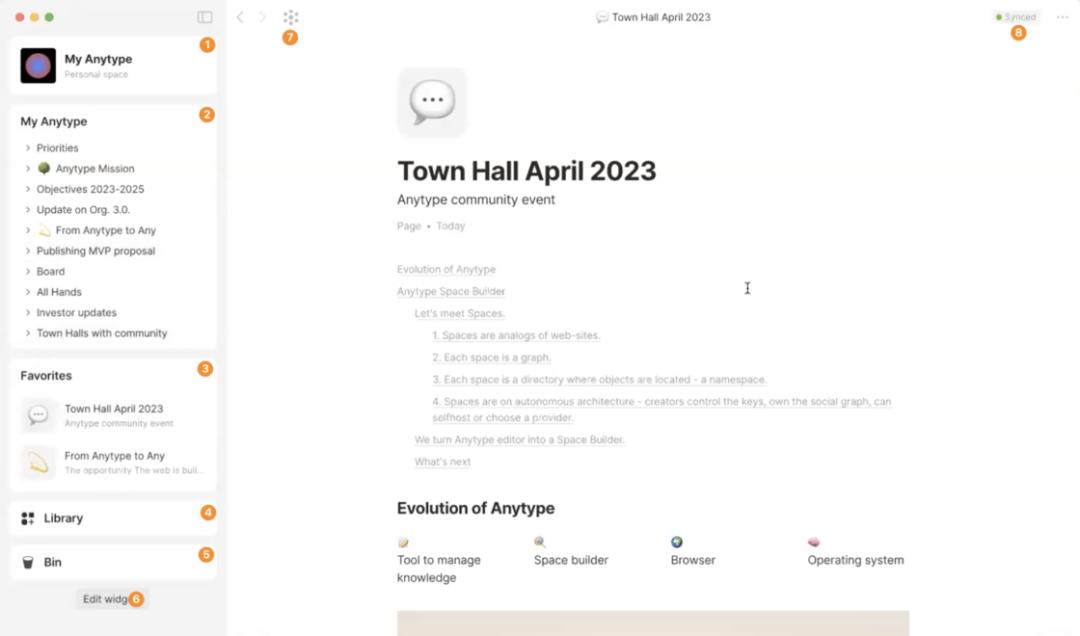
Task: Select Priorities in the sidebar
Action: [x=58, y=147]
